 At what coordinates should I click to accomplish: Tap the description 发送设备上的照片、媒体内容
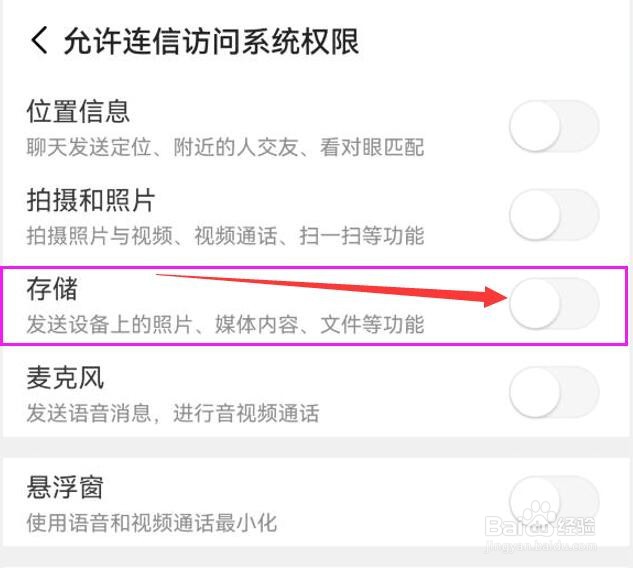162,325
